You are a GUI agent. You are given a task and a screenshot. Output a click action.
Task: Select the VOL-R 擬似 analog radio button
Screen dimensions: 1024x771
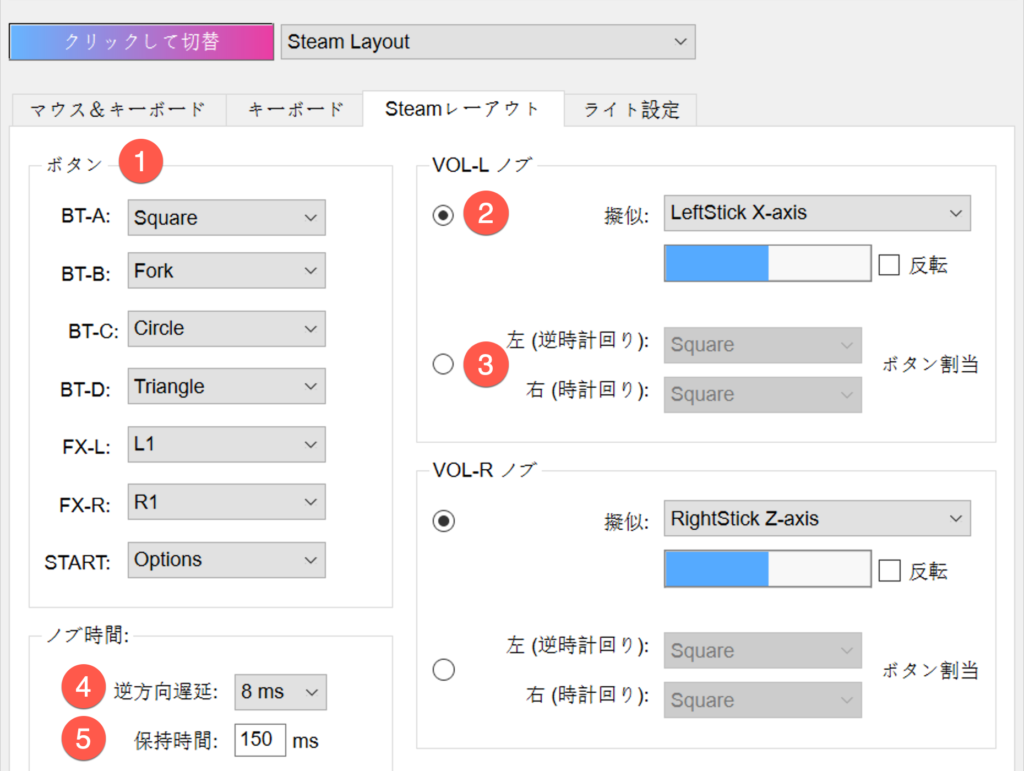click(x=443, y=521)
